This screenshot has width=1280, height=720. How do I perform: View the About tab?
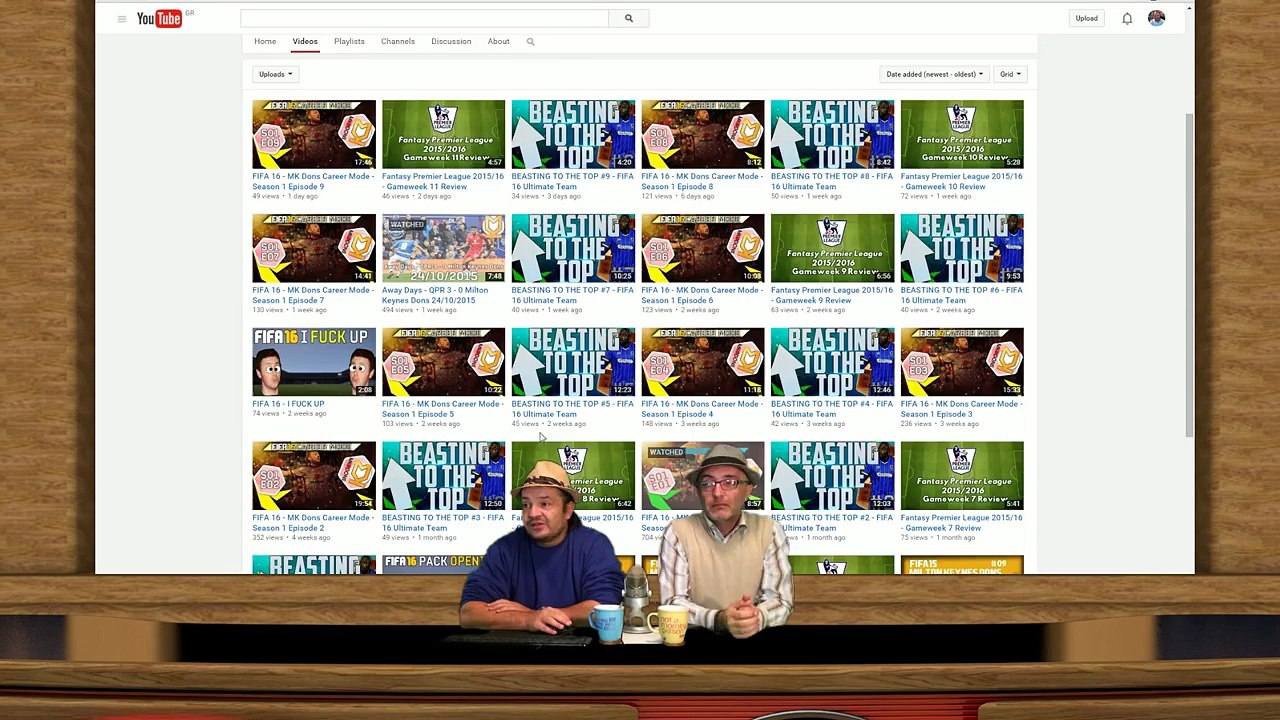pos(498,42)
